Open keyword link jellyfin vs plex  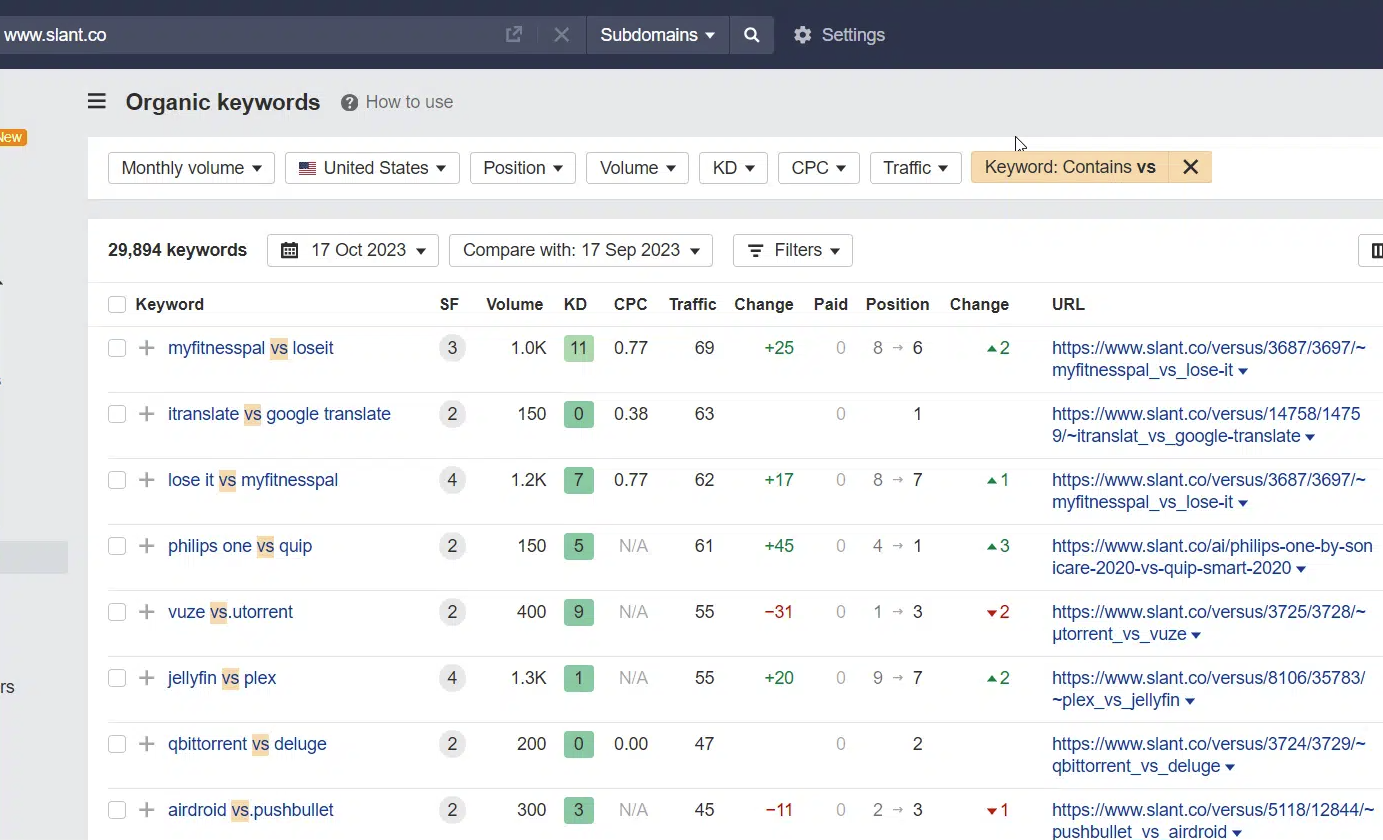click(x=222, y=678)
